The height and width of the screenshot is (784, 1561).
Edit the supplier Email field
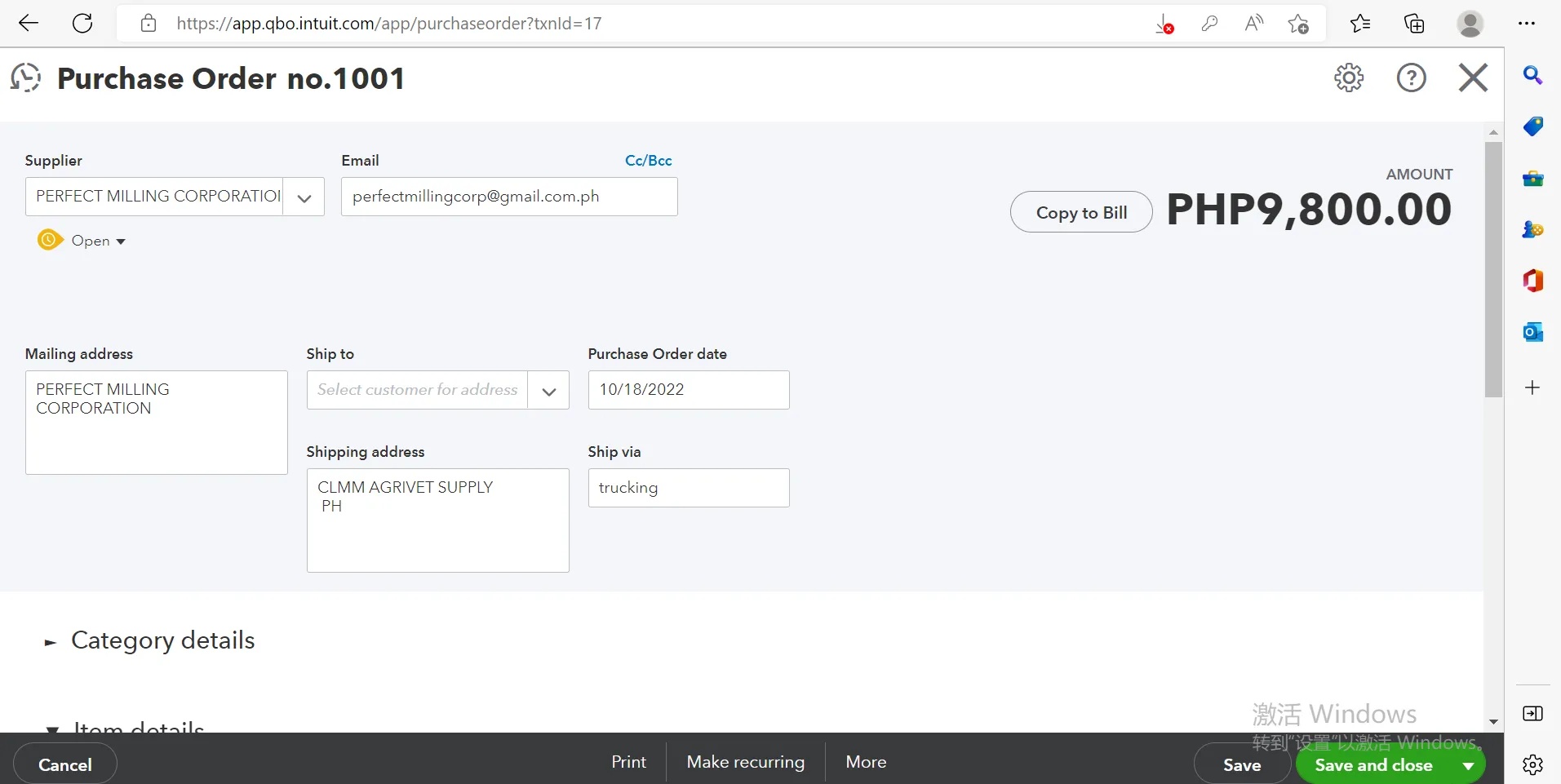tap(509, 197)
